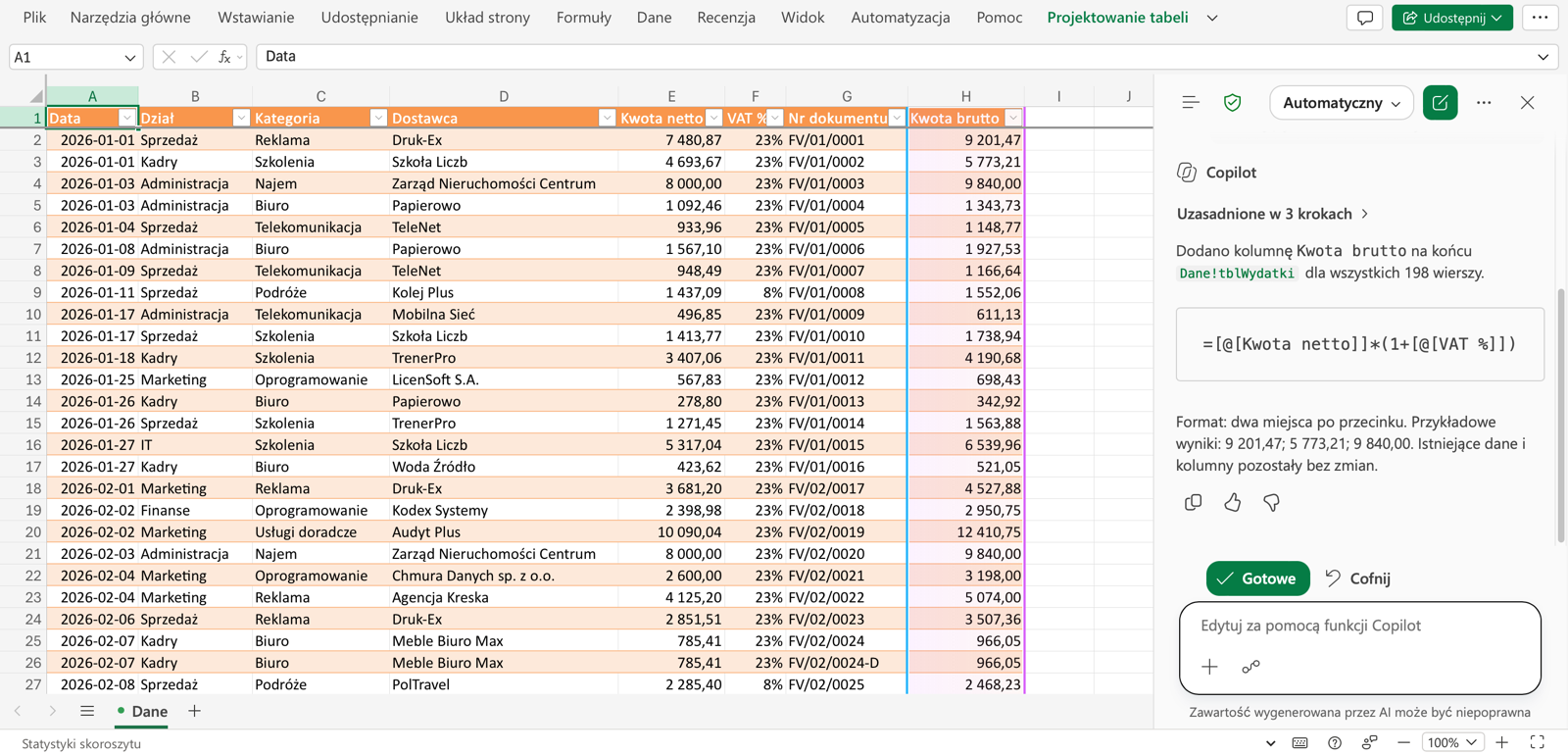
Task: Open the 100% zoom level dropdown
Action: coord(1451,742)
